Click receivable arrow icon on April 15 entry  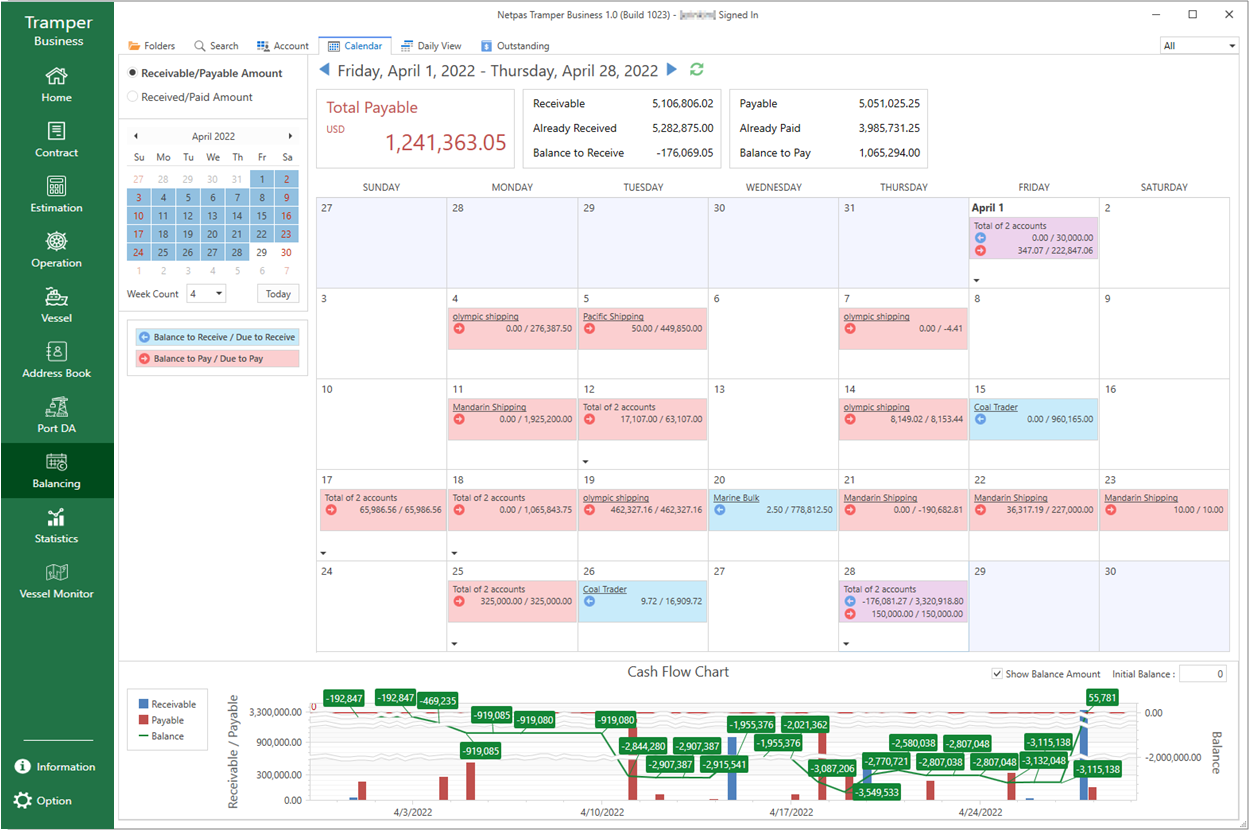[x=980, y=419]
